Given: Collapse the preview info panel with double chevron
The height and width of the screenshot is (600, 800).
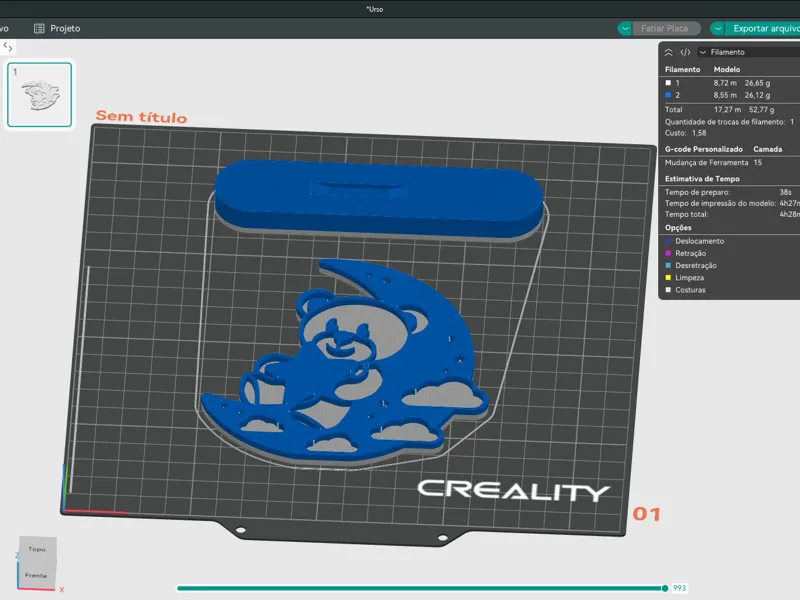Looking at the screenshot, I should [668, 52].
